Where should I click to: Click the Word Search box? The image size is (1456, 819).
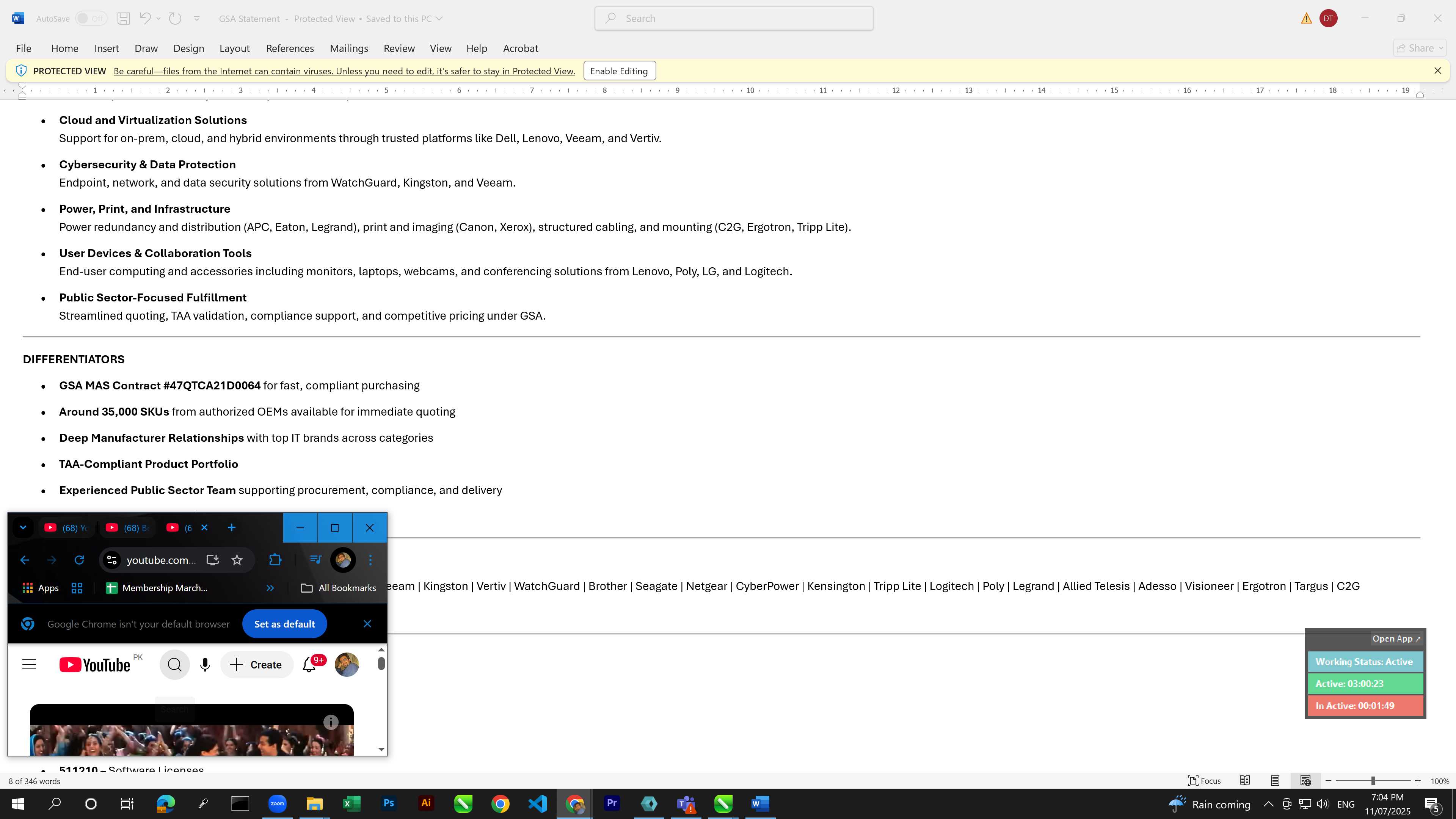(734, 19)
